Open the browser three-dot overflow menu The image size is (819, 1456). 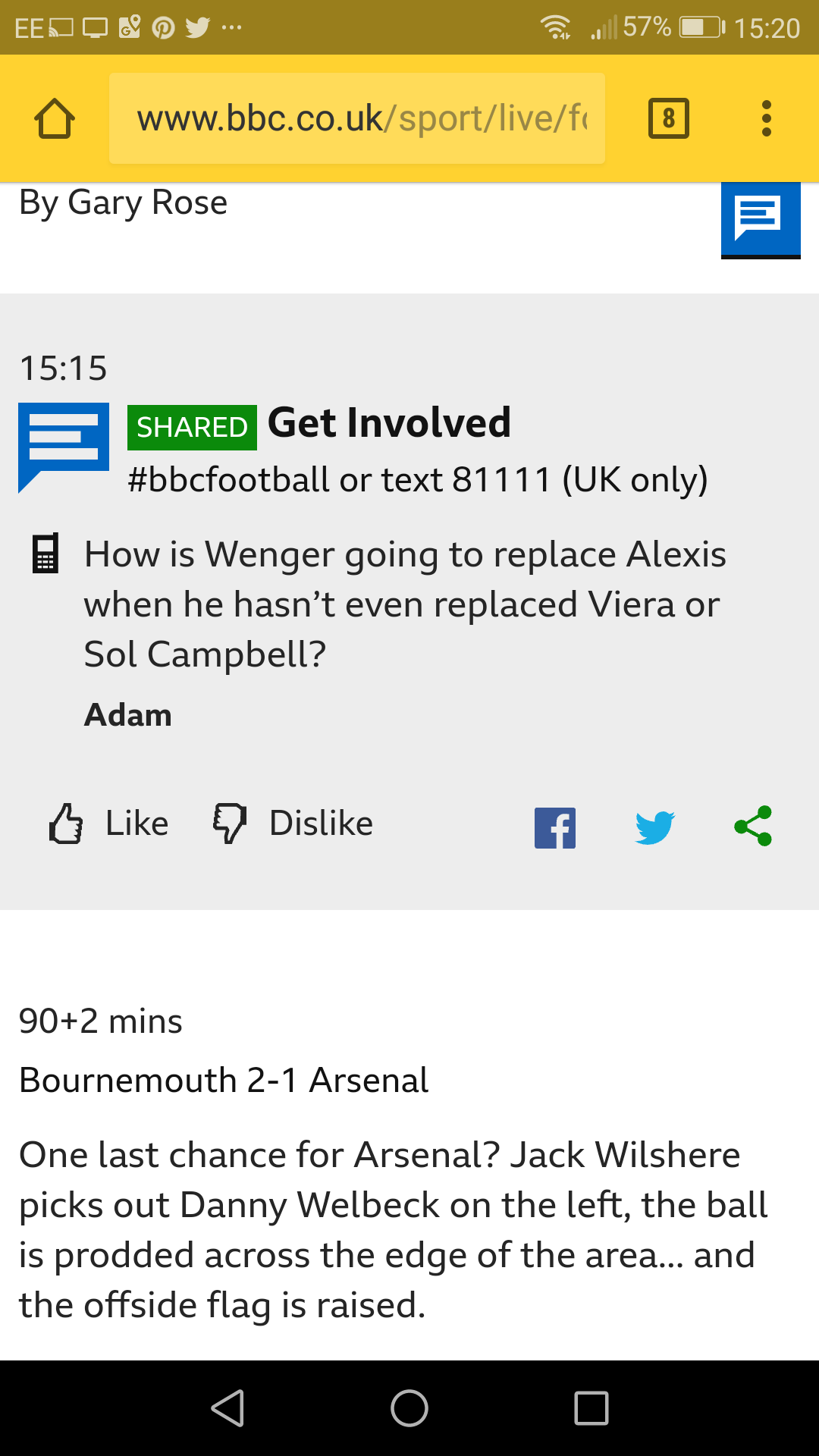767,118
